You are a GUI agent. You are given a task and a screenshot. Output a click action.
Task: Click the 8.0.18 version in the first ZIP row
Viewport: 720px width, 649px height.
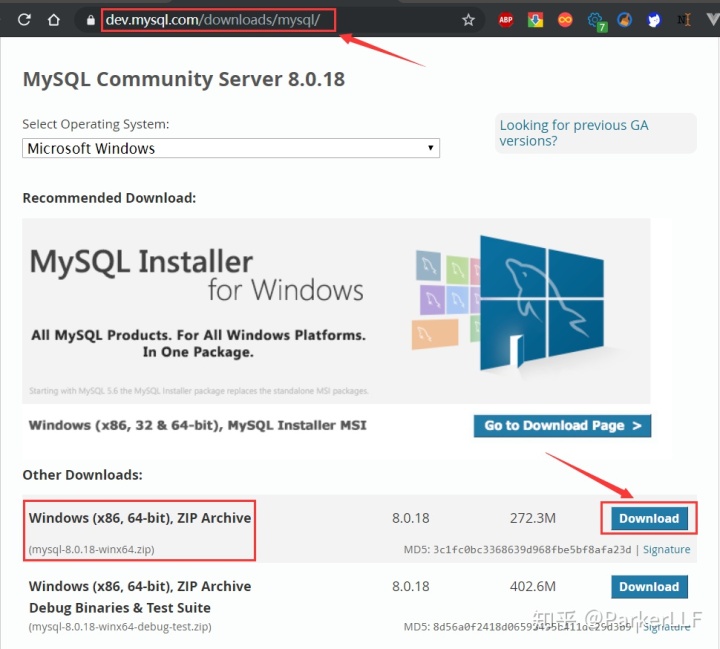[x=411, y=518]
